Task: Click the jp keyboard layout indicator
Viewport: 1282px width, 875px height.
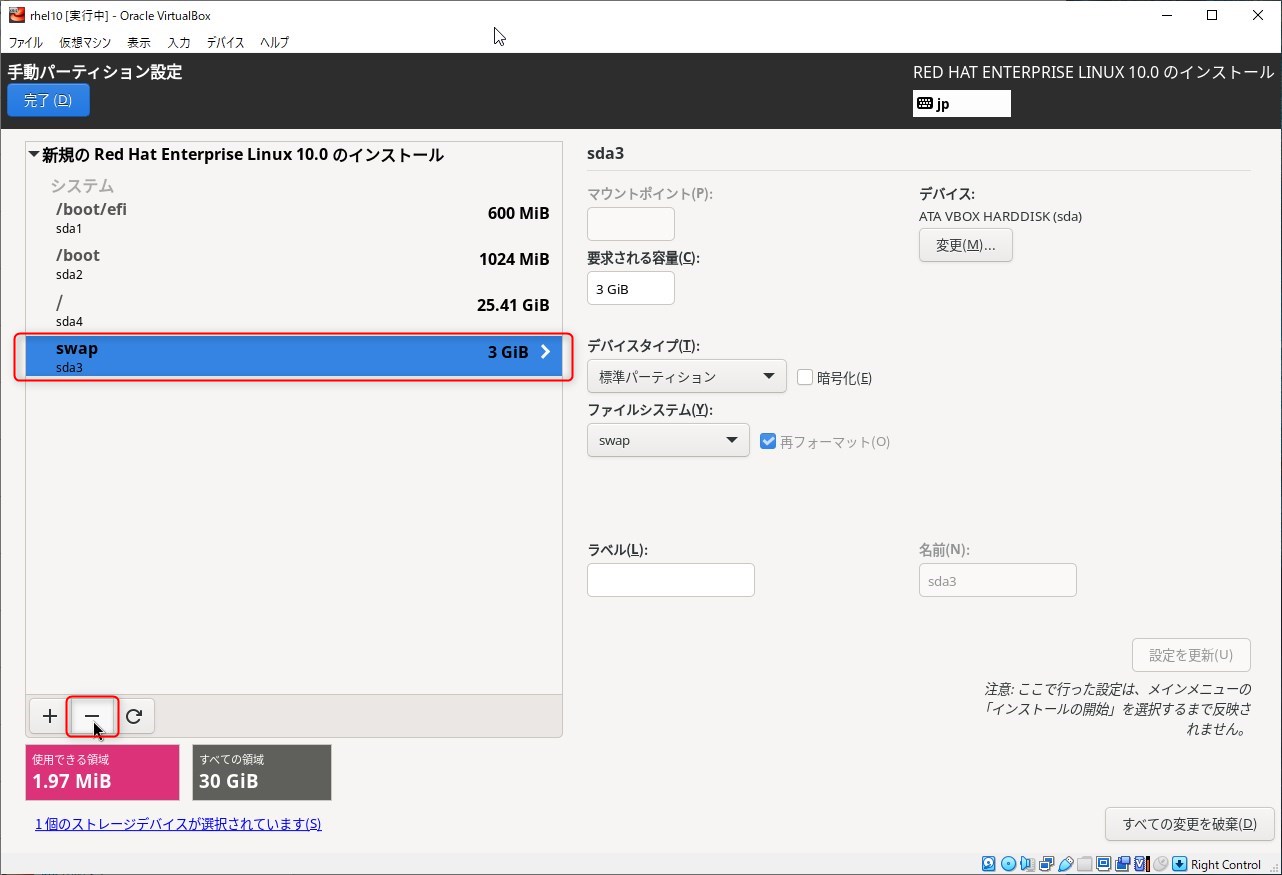Action: tap(961, 104)
